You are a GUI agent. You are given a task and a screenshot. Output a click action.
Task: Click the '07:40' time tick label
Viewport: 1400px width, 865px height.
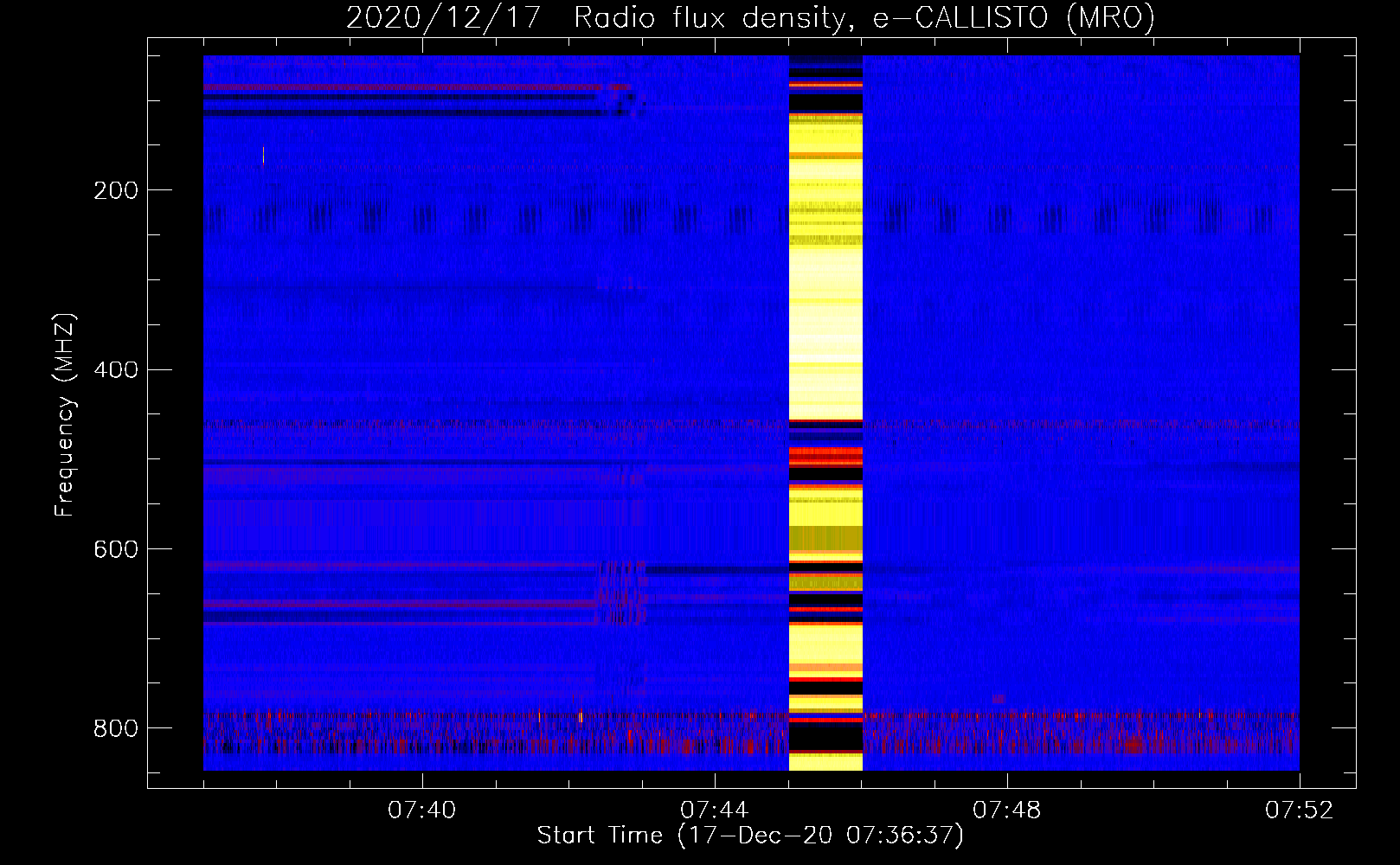[x=422, y=811]
